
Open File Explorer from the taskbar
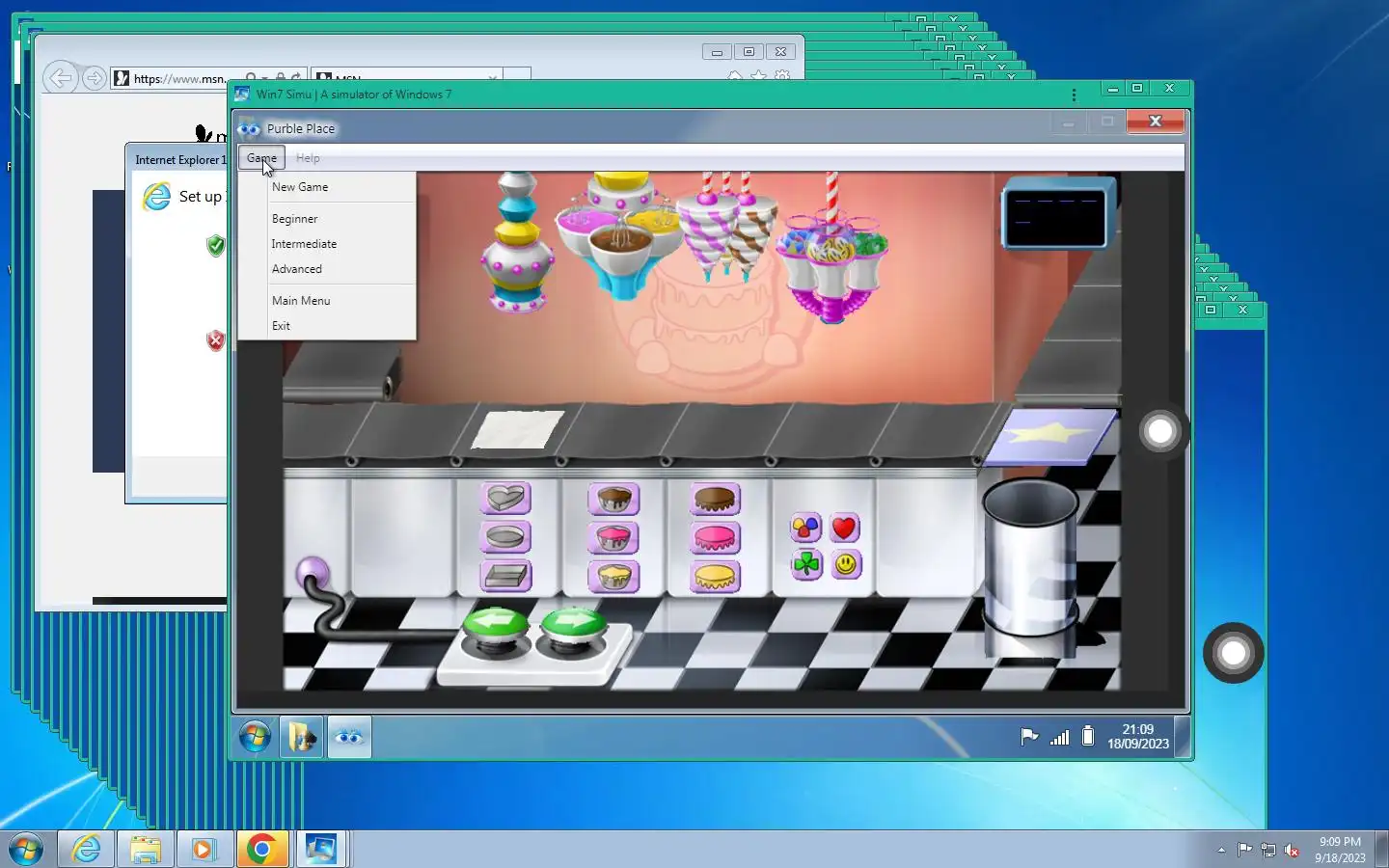[x=146, y=850]
